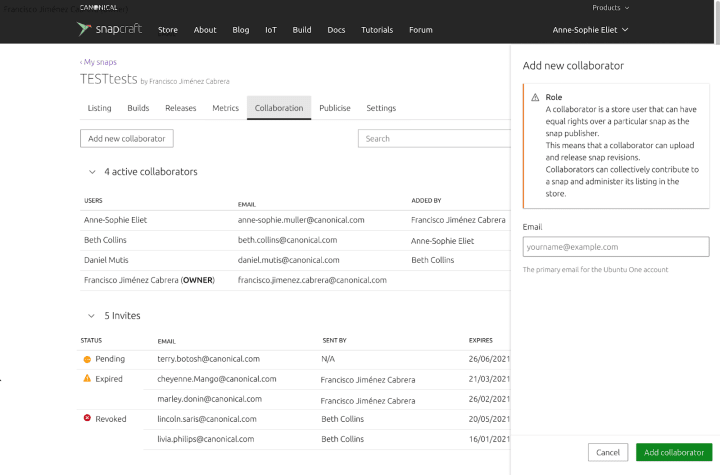720x475 pixels.
Task: Click the Snapcraft logo
Action: 109,29
